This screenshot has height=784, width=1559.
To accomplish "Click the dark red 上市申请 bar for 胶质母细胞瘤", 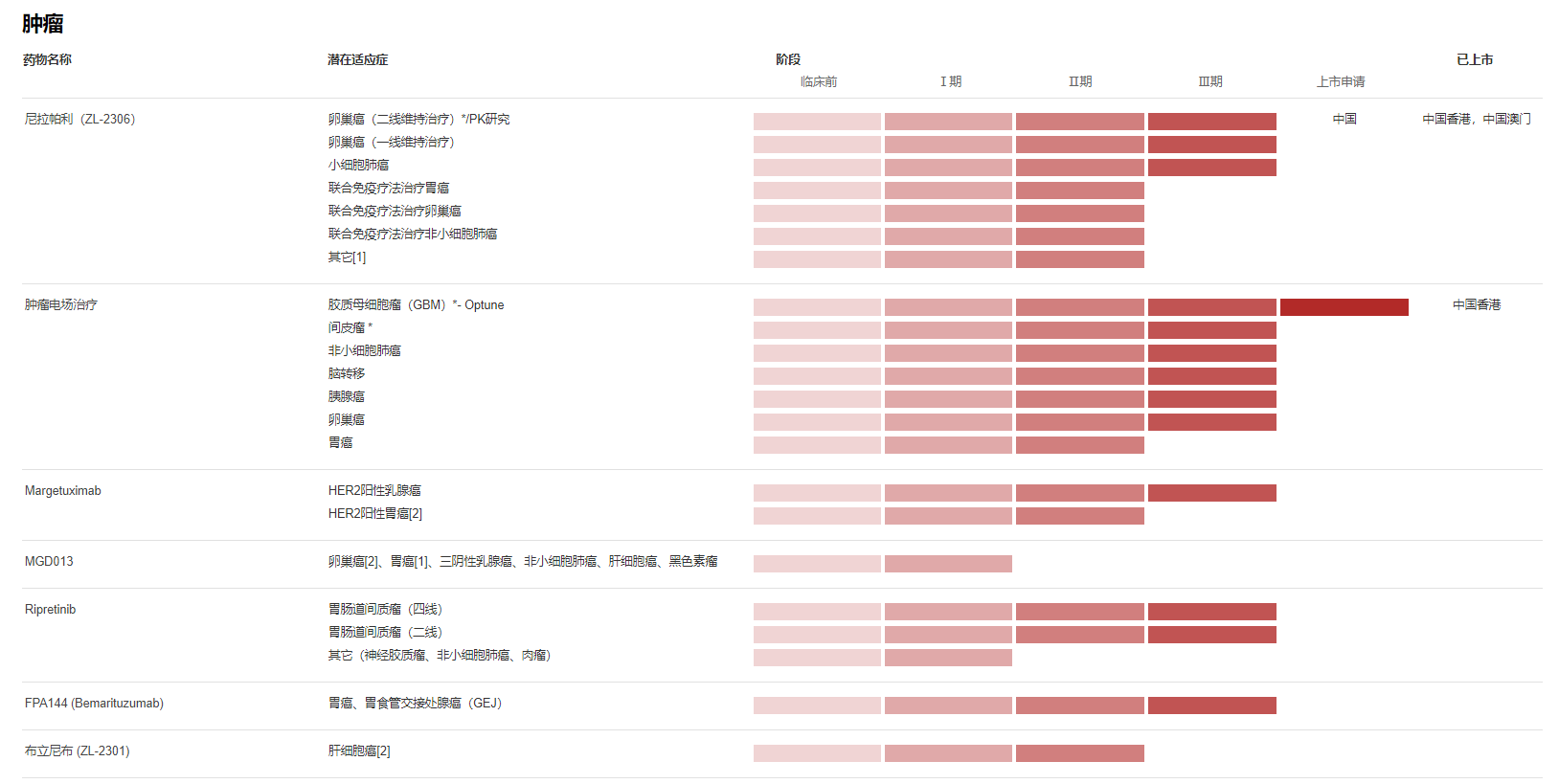I will 1344,307.
